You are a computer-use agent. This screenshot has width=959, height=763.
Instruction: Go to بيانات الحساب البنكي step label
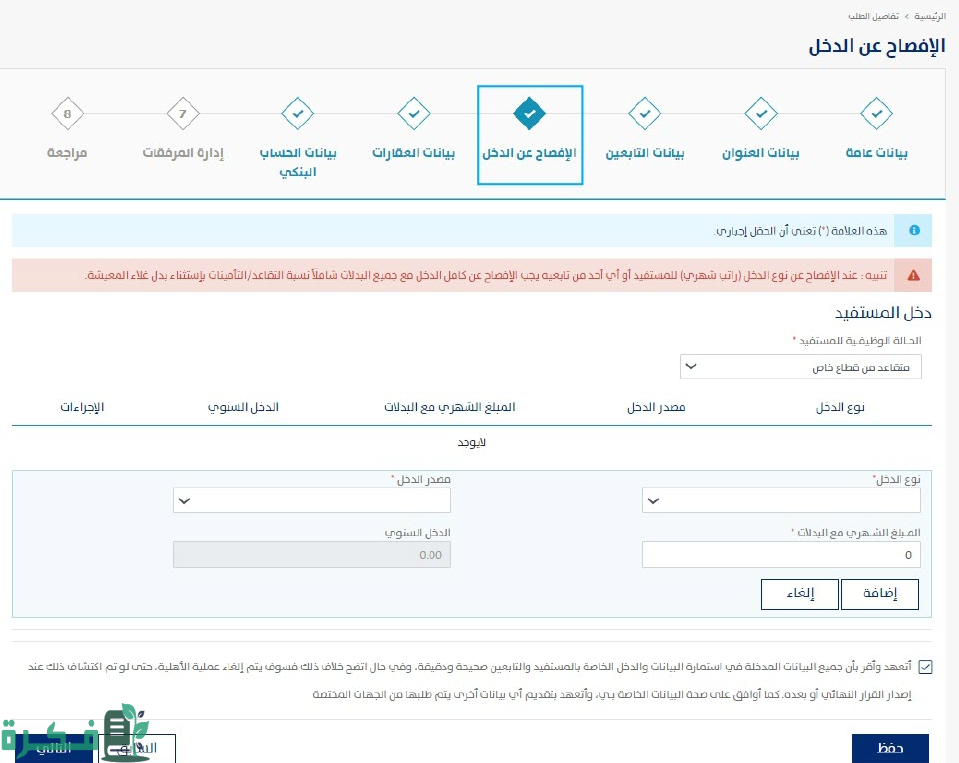(x=298, y=162)
